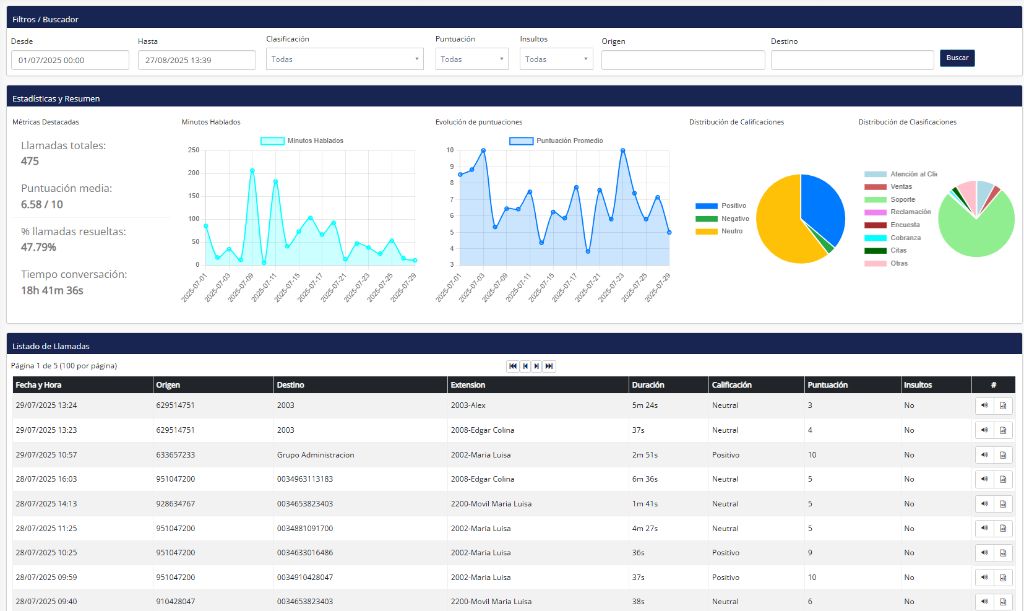
Task: Go to previous page of call list
Action: click(x=525, y=366)
